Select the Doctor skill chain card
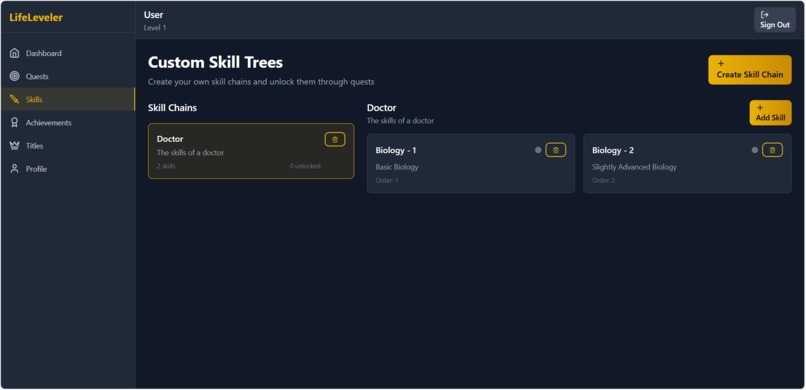The image size is (806, 390). [x=251, y=151]
